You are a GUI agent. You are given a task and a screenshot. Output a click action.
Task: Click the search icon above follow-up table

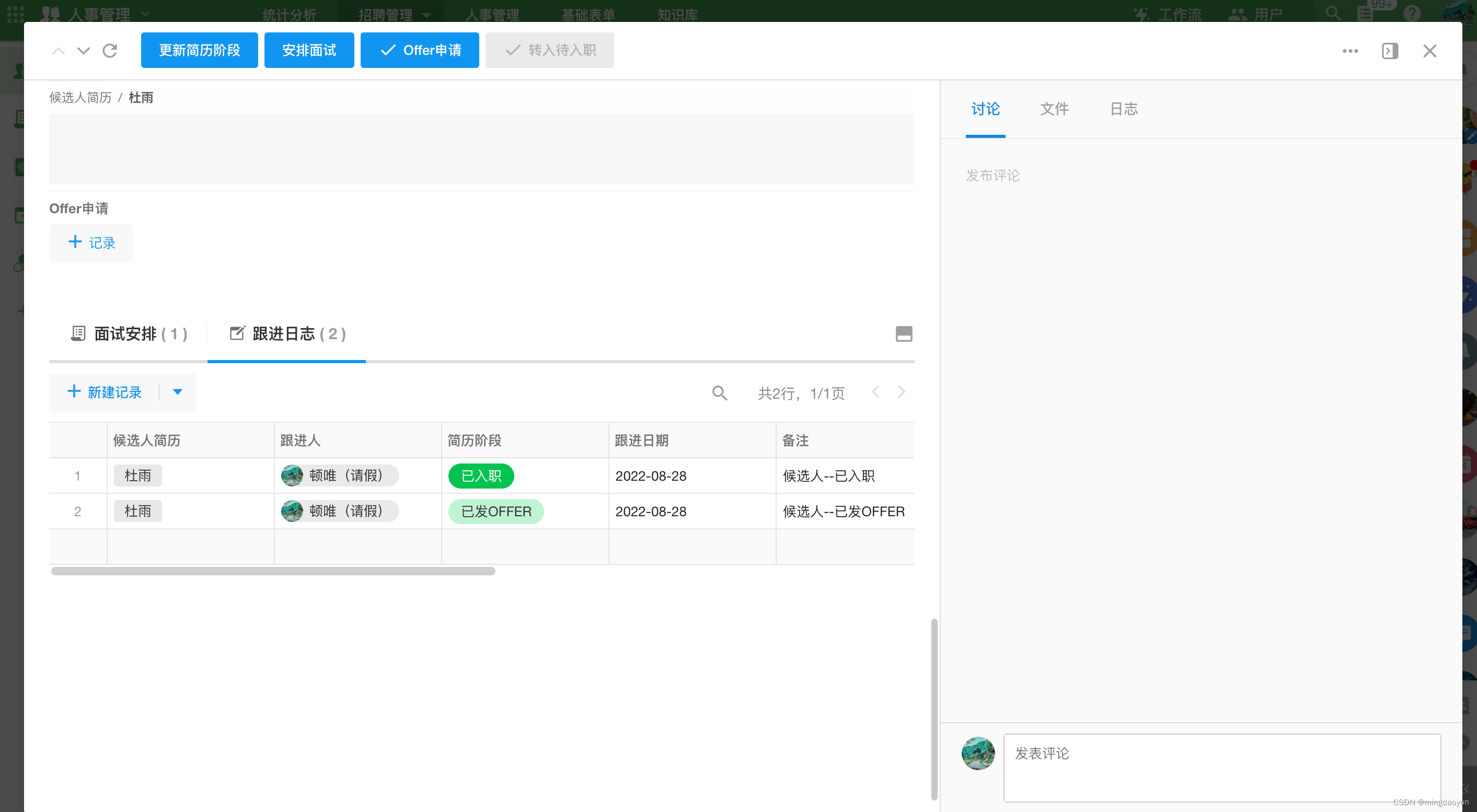(x=719, y=393)
